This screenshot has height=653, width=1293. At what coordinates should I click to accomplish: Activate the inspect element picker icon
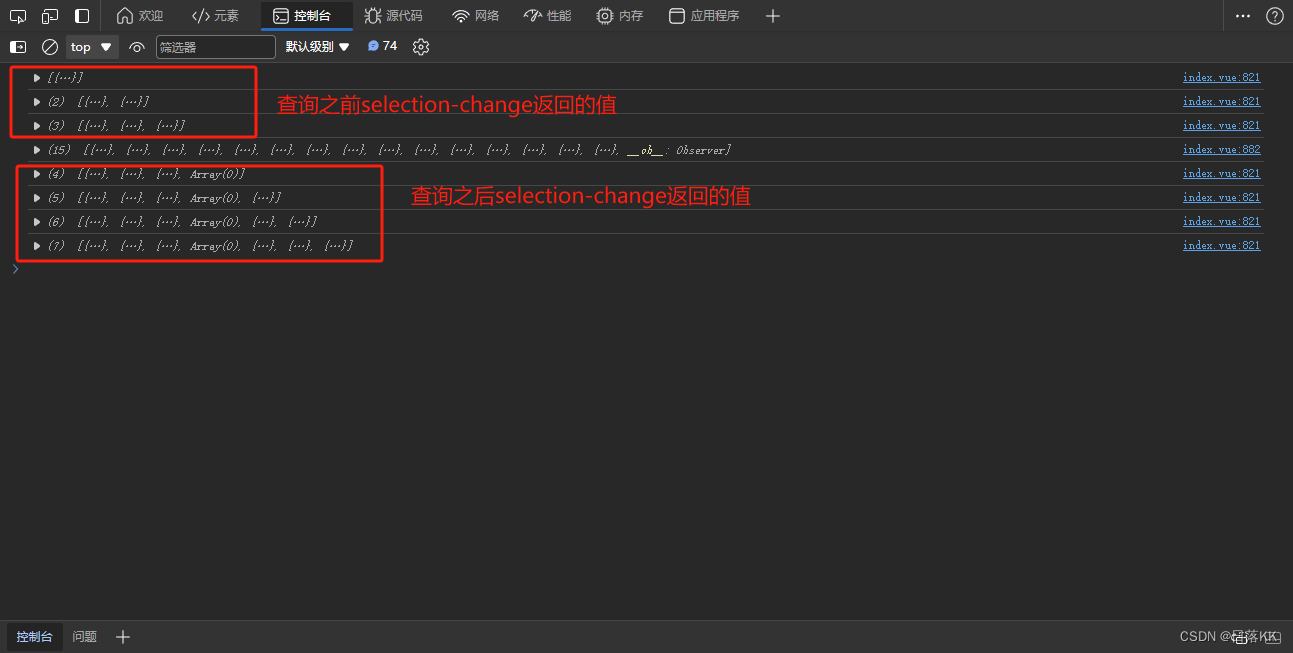18,16
